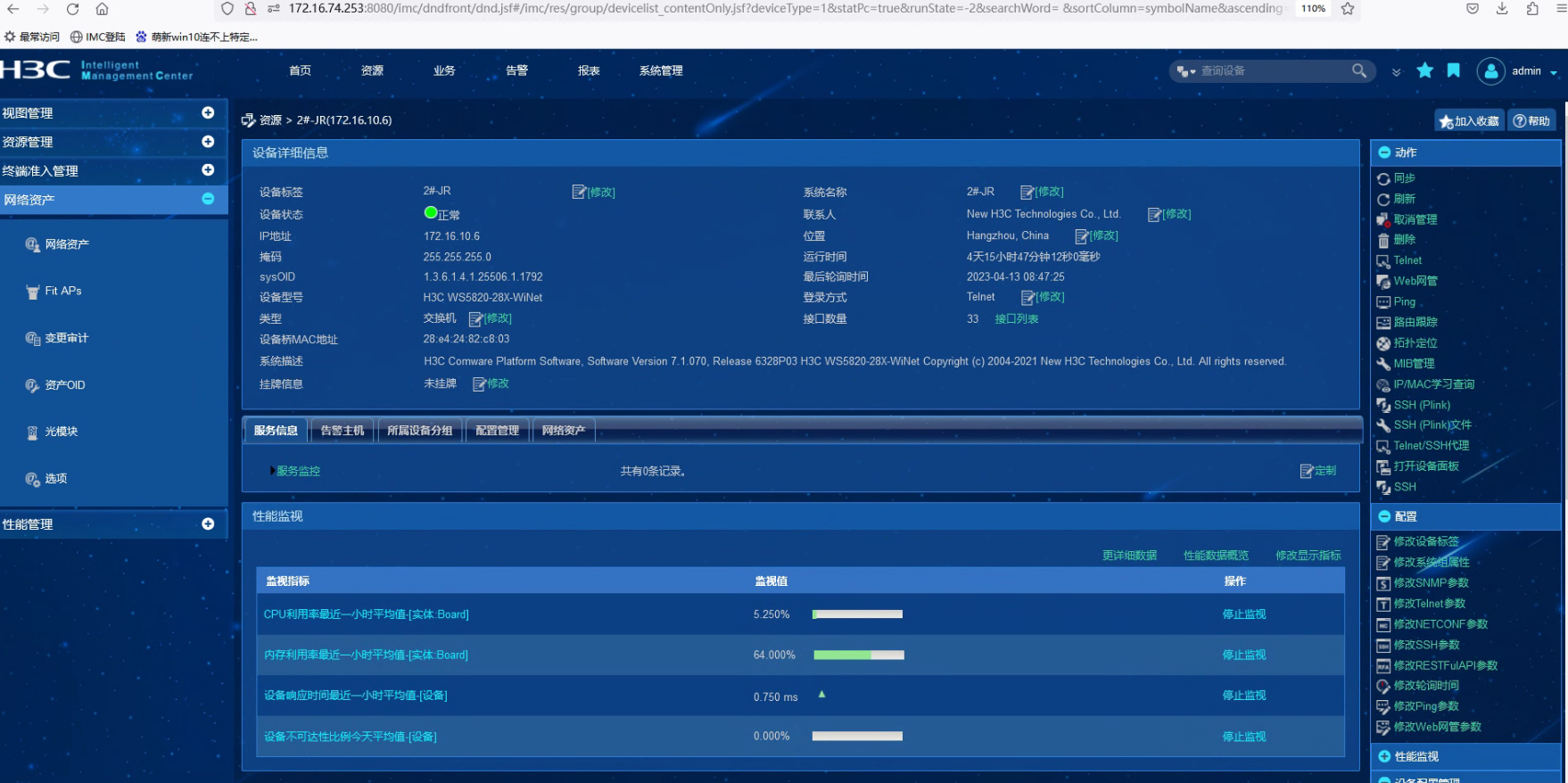Open the Telnet/SSH代理 action

[1431, 446]
